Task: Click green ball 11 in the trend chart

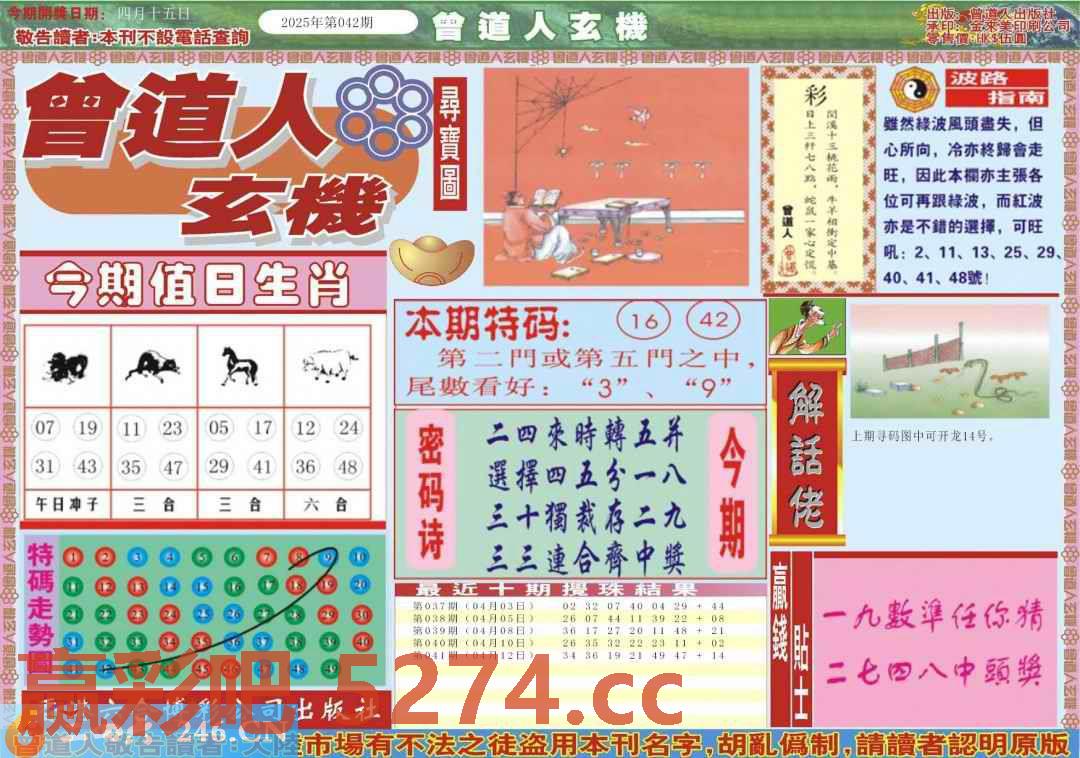Action: point(73,587)
